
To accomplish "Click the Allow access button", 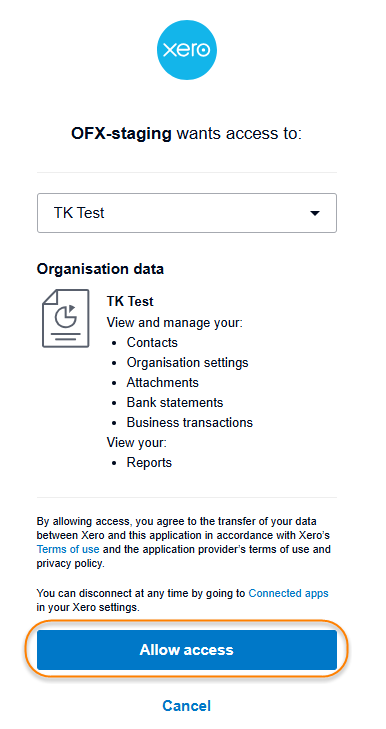I will pyautogui.click(x=187, y=649).
